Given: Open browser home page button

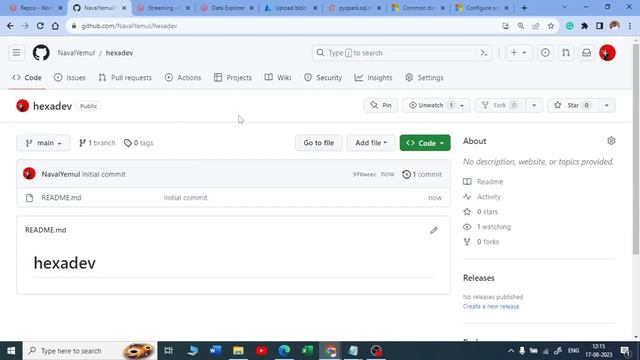Looking at the screenshot, I should [x=55, y=26].
